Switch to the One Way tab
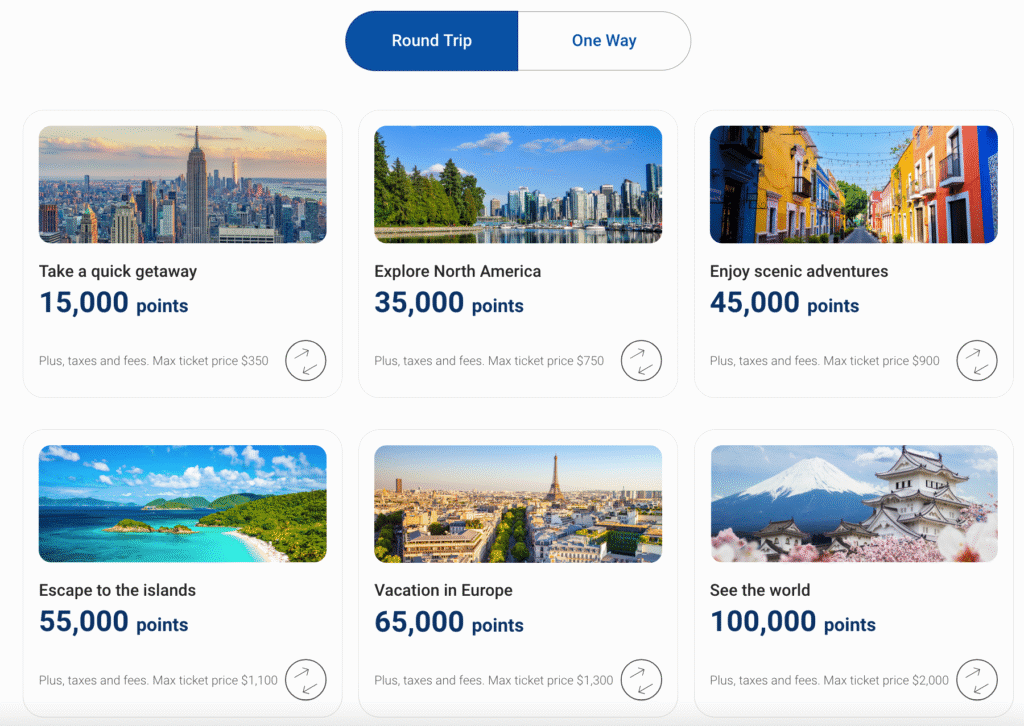 603,40
